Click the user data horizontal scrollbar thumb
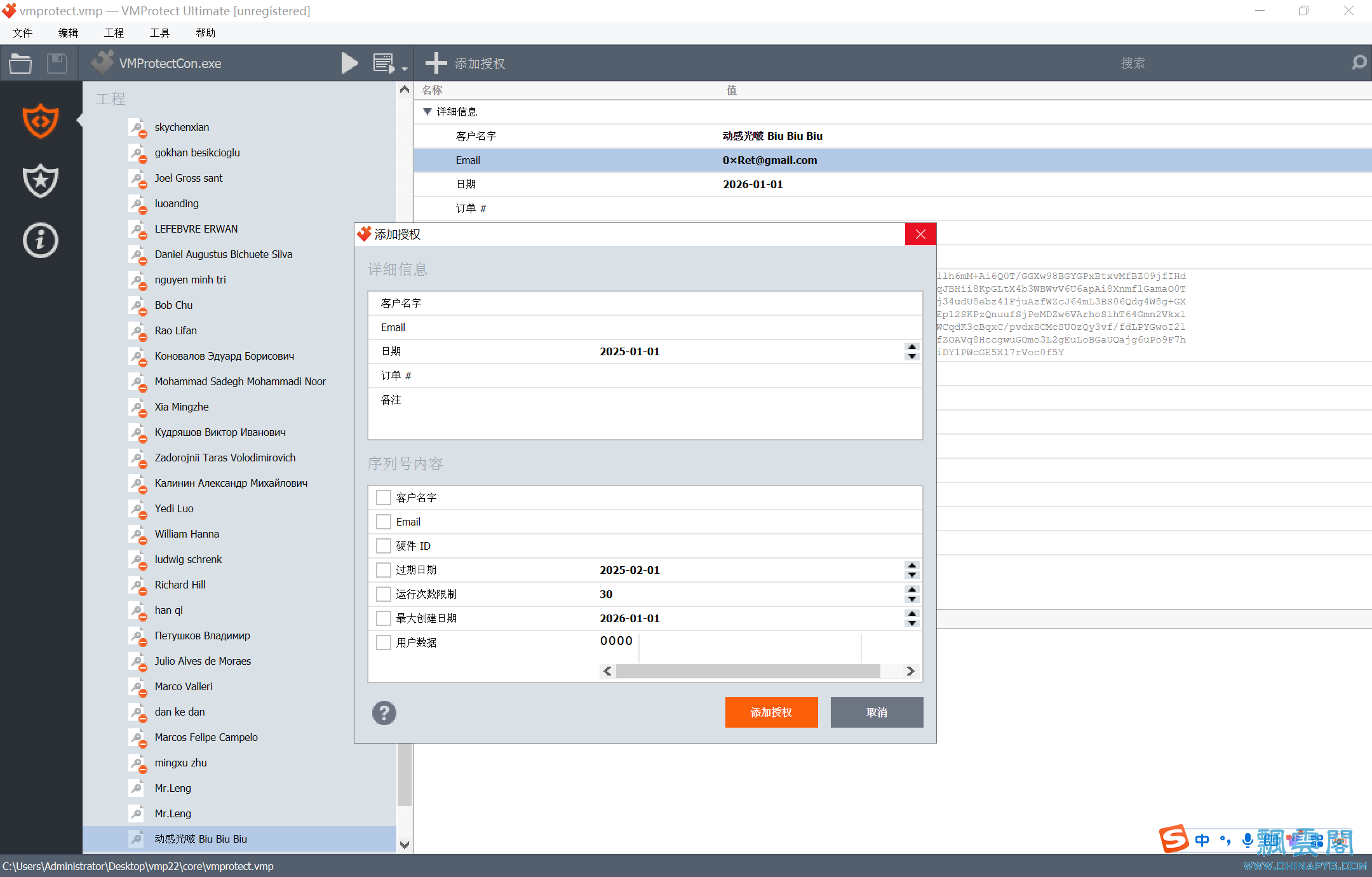Screen dimensions: 1372x877 coord(748,671)
